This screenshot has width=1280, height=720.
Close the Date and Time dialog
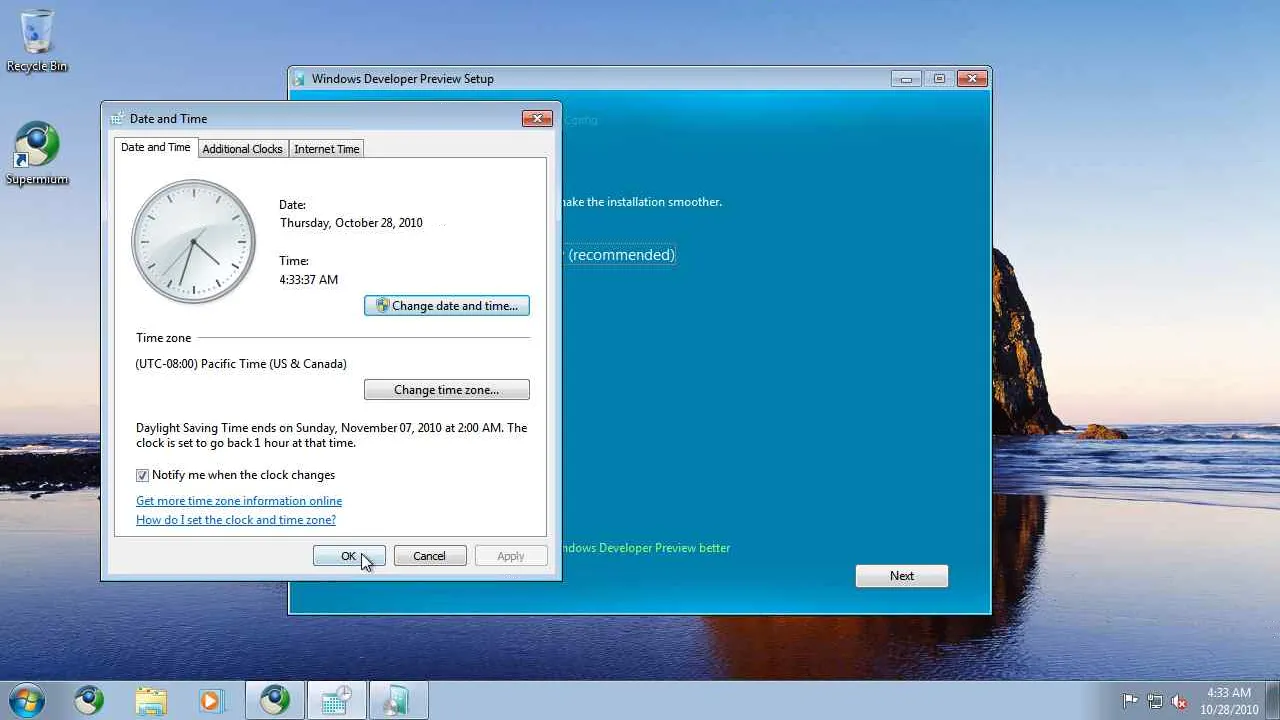537,118
